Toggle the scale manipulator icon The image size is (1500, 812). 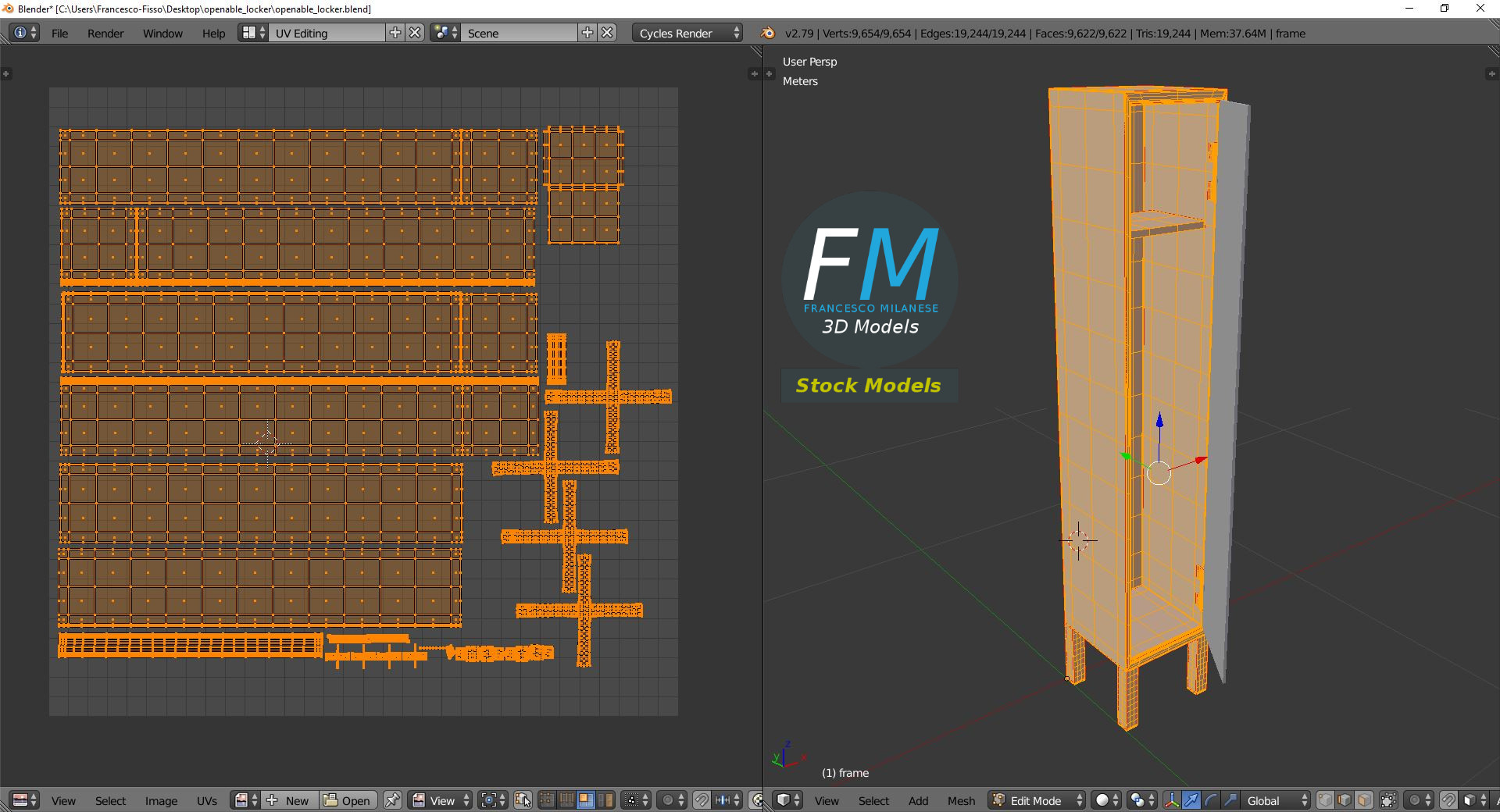pyautogui.click(x=1230, y=800)
